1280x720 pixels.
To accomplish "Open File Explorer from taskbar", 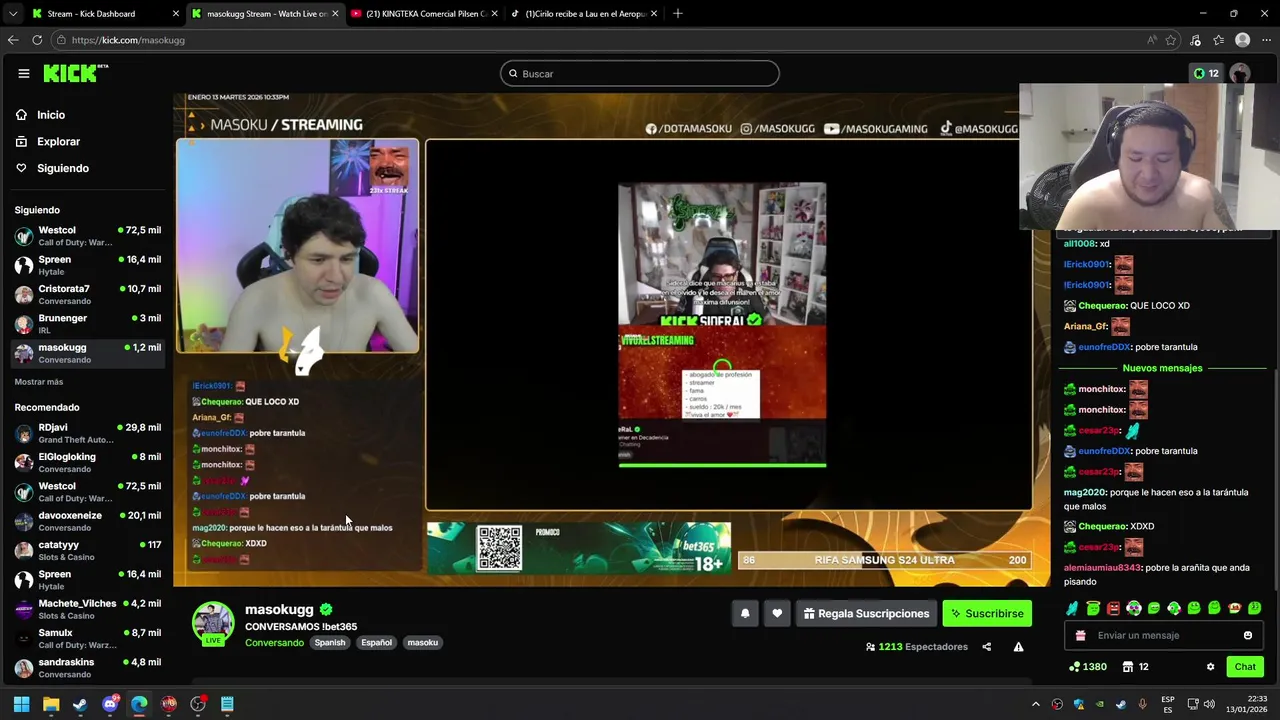I will [51, 704].
